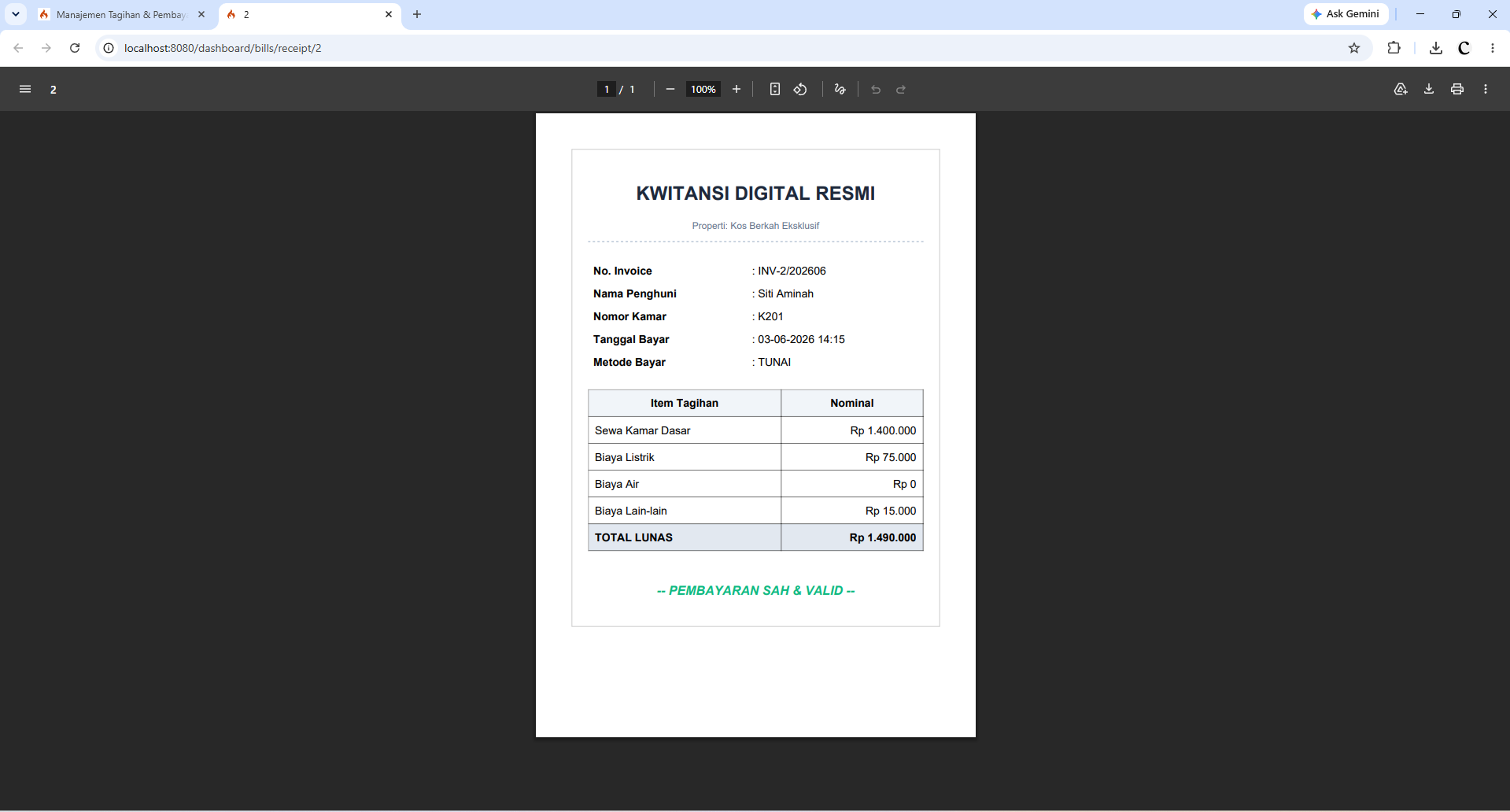Click the tenant name Siti Aminah

click(785, 293)
